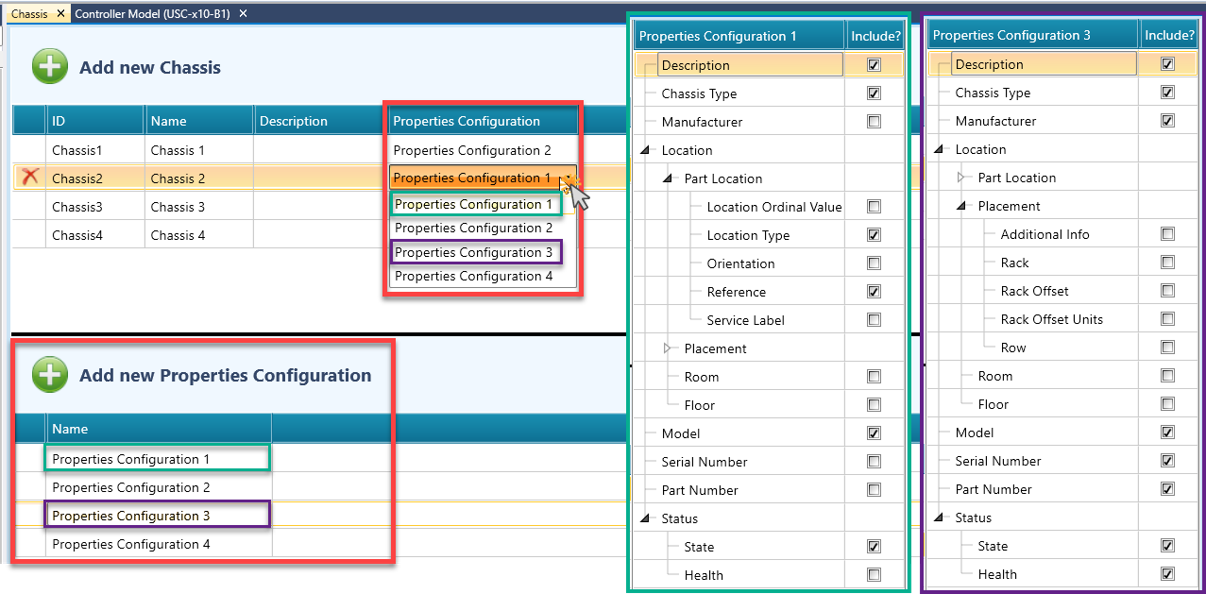The height and width of the screenshot is (595, 1207).
Task: Uncheck Chassis Type in Properties Configuration 3
Action: (1168, 92)
